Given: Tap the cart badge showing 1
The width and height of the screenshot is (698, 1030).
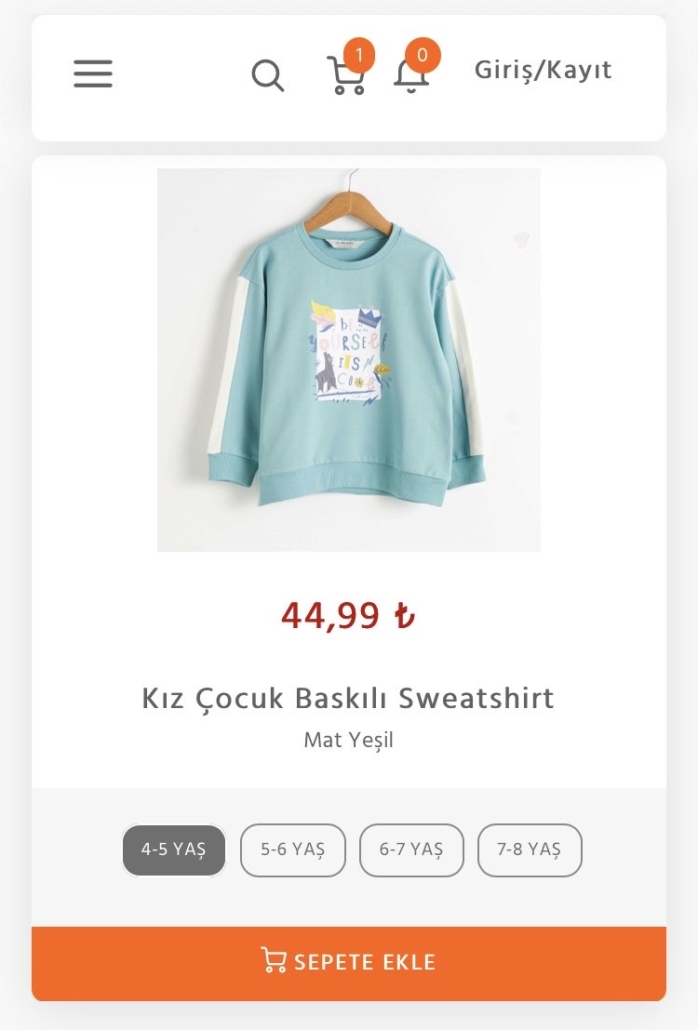Looking at the screenshot, I should coord(359,55).
